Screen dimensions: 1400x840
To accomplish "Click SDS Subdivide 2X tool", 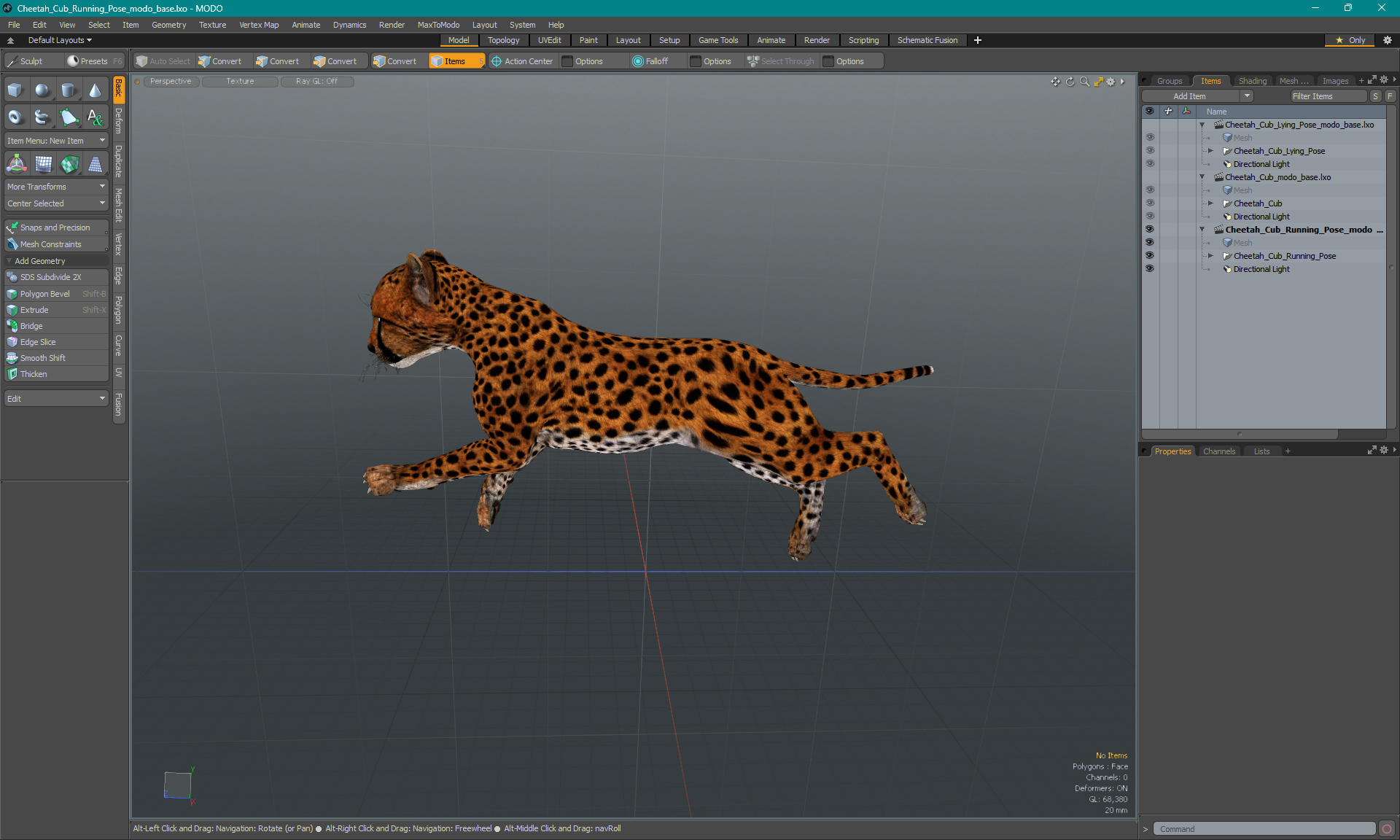I will (56, 277).
